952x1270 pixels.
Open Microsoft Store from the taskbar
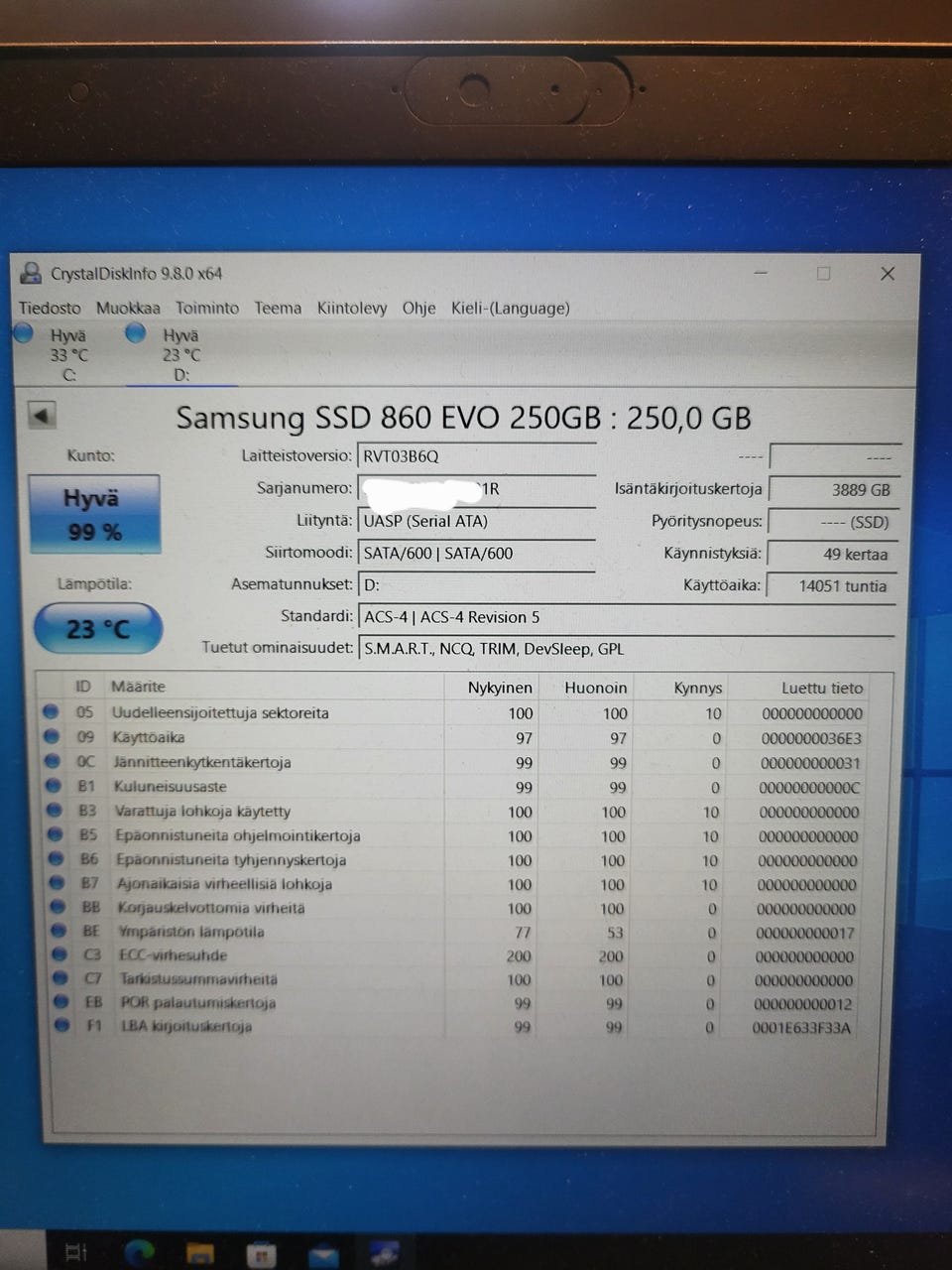point(262,1254)
